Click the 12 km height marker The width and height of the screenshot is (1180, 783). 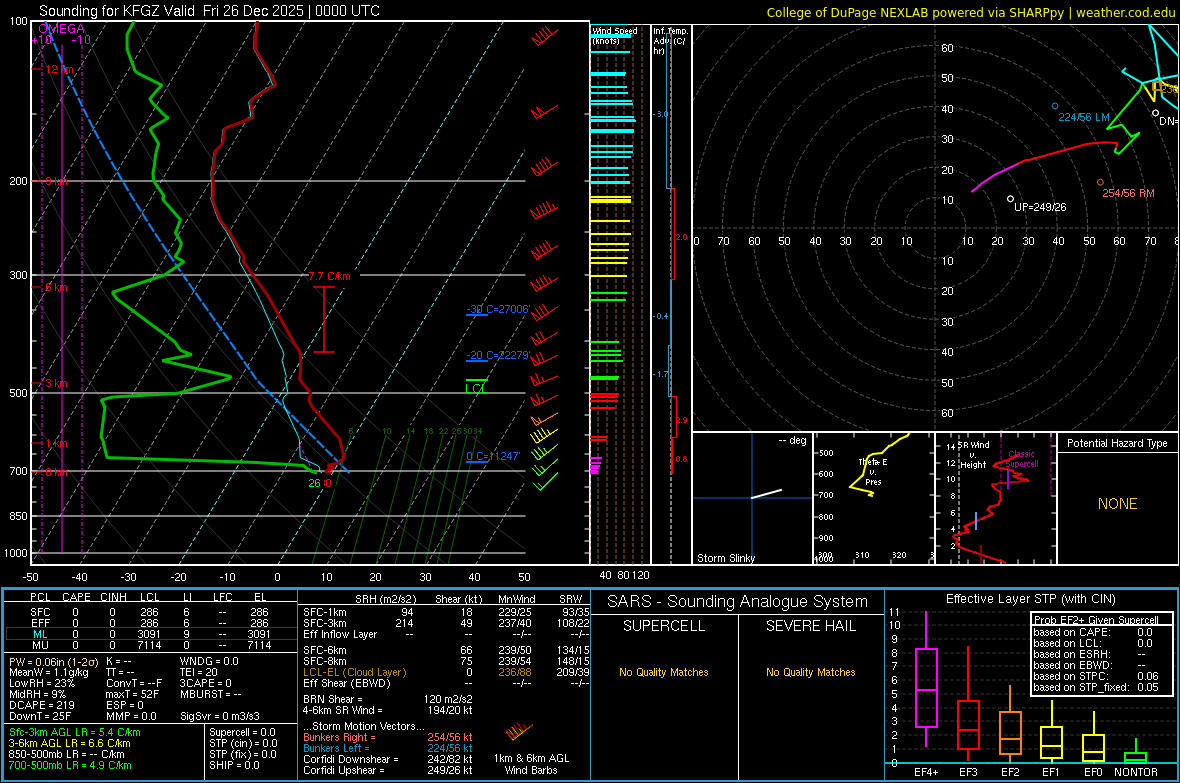pos(59,69)
